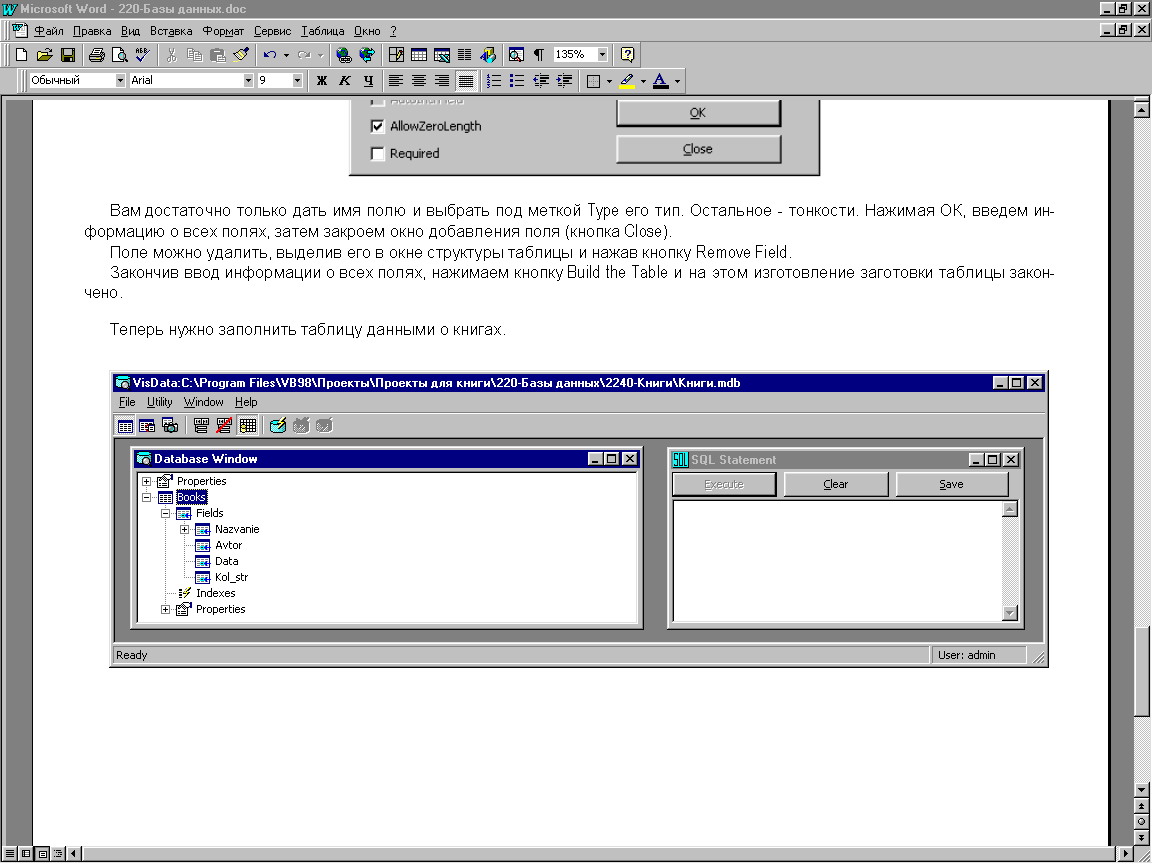Click the Word Help question mark icon
The height and width of the screenshot is (864, 1152).
[627, 54]
